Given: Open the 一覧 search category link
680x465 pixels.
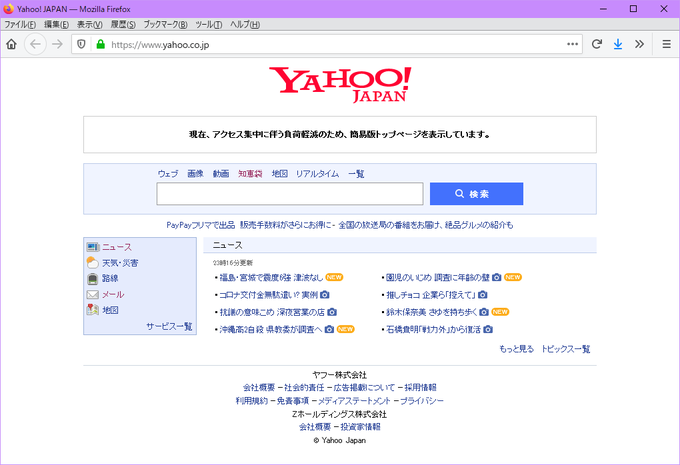Looking at the screenshot, I should coord(356,174).
